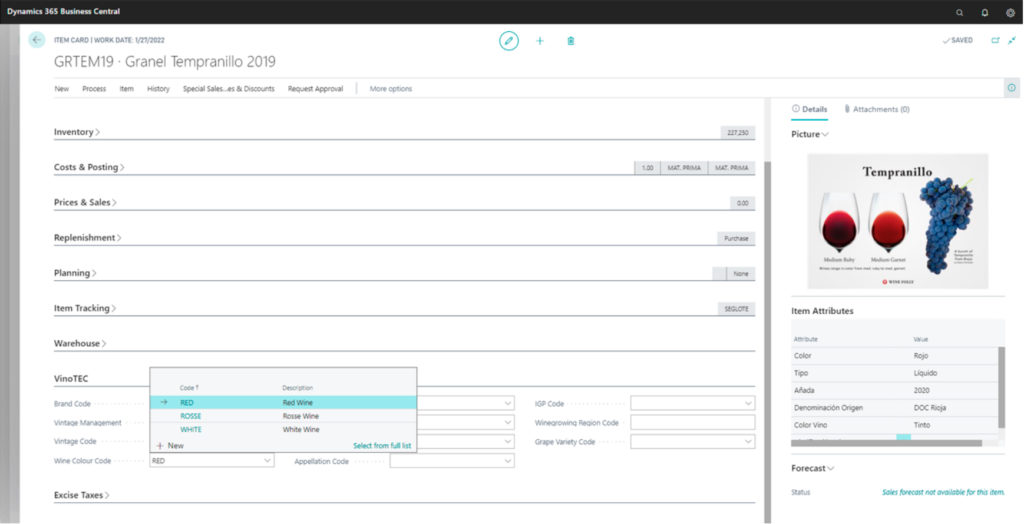Screen dimensions: 1024x524
Task: Click the Purchase replenishment value
Action: [x=736, y=238]
